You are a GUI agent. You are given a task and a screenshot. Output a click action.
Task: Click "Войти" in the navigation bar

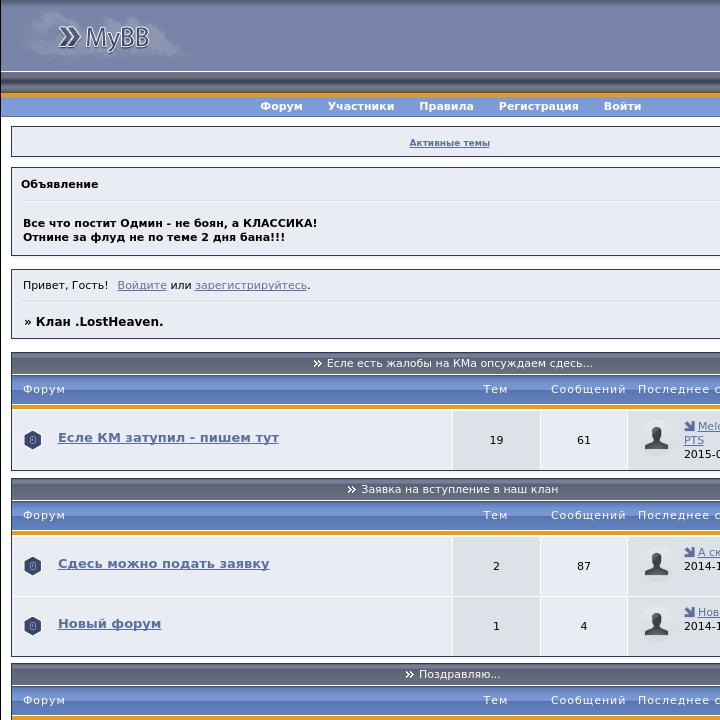pyautogui.click(x=622, y=106)
